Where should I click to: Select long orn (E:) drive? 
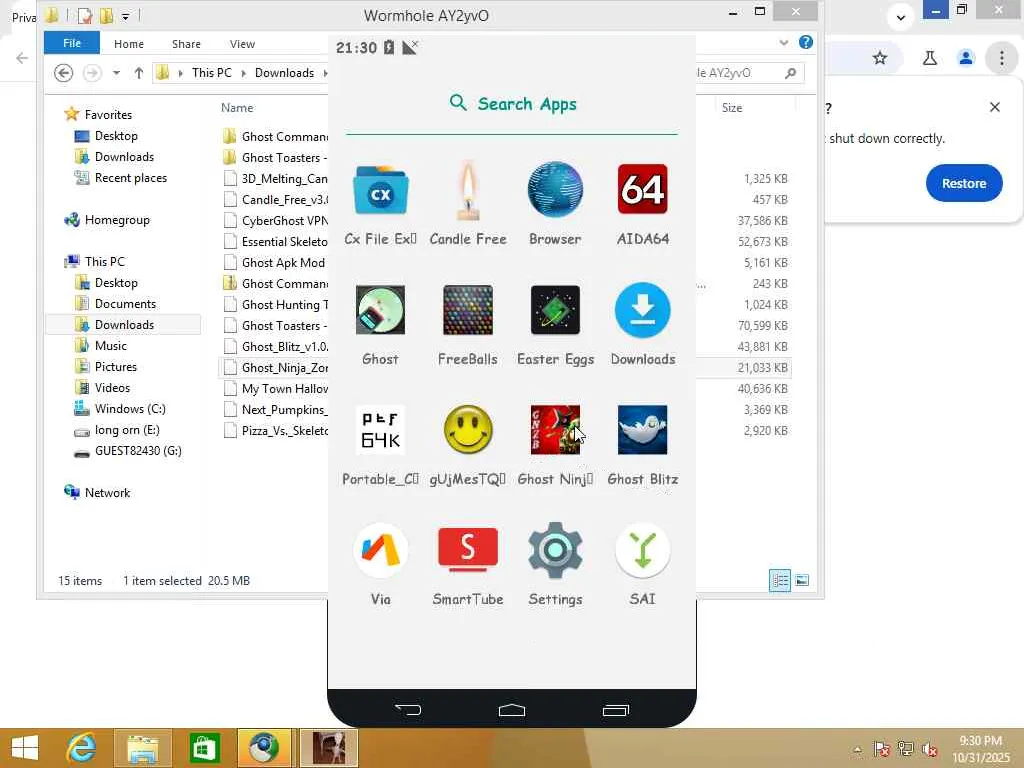click(127, 430)
